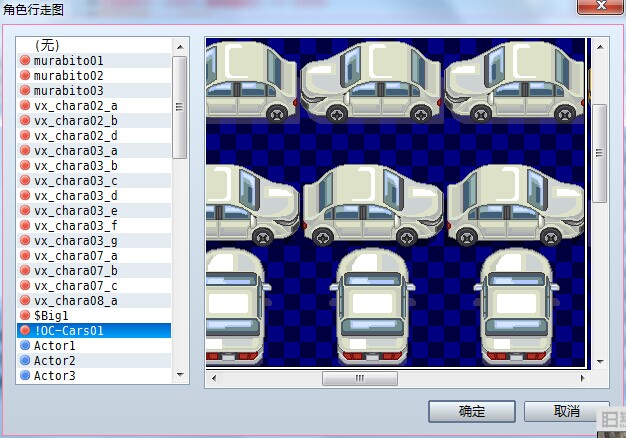Choose Actor2 in the list
The height and width of the screenshot is (438, 626).
point(94,361)
